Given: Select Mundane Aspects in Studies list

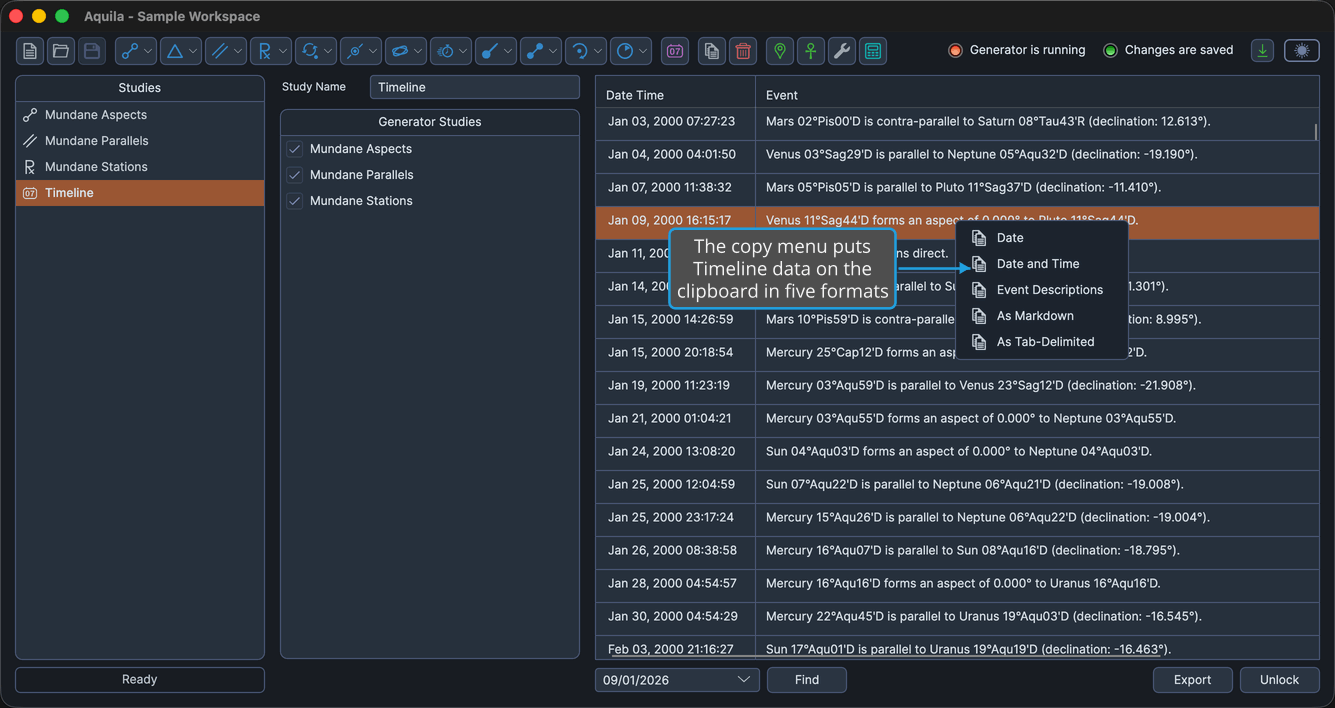Looking at the screenshot, I should pos(140,115).
